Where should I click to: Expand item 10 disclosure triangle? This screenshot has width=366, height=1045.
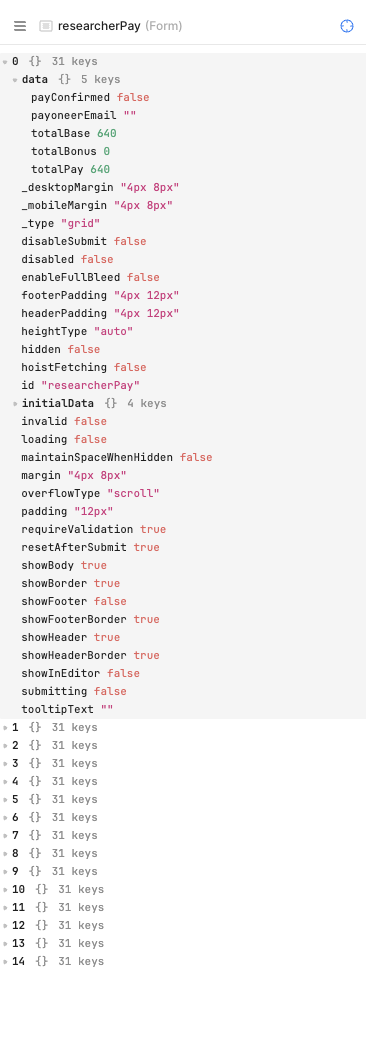click(x=5, y=890)
